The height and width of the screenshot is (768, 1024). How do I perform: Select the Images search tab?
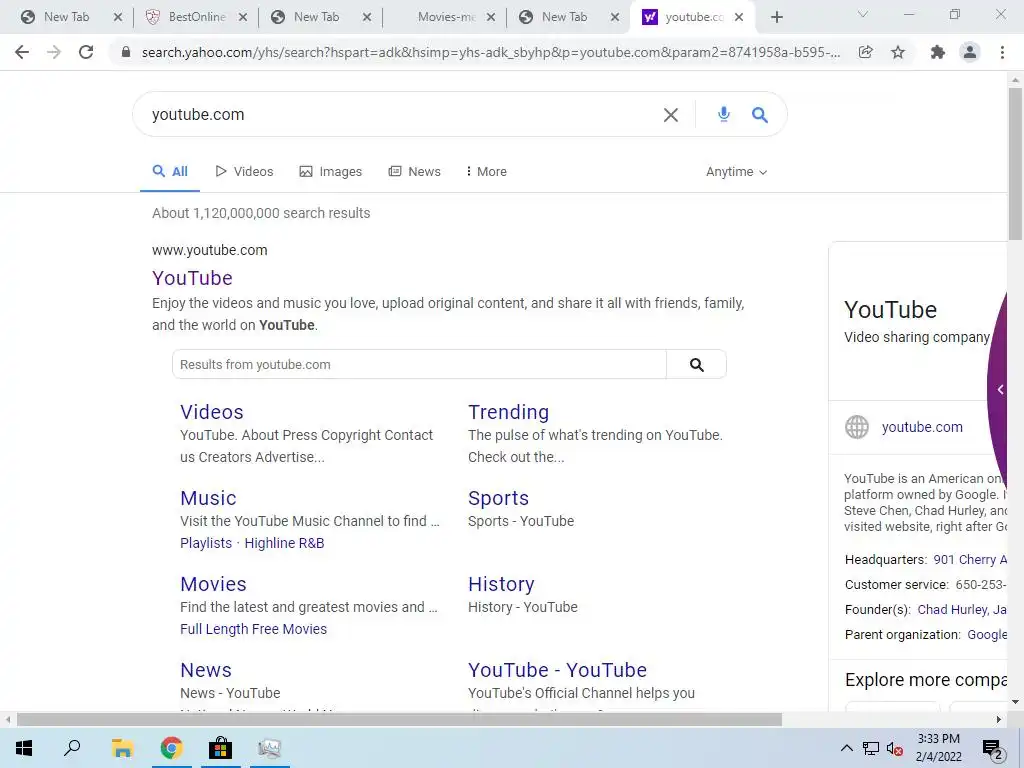coord(330,172)
